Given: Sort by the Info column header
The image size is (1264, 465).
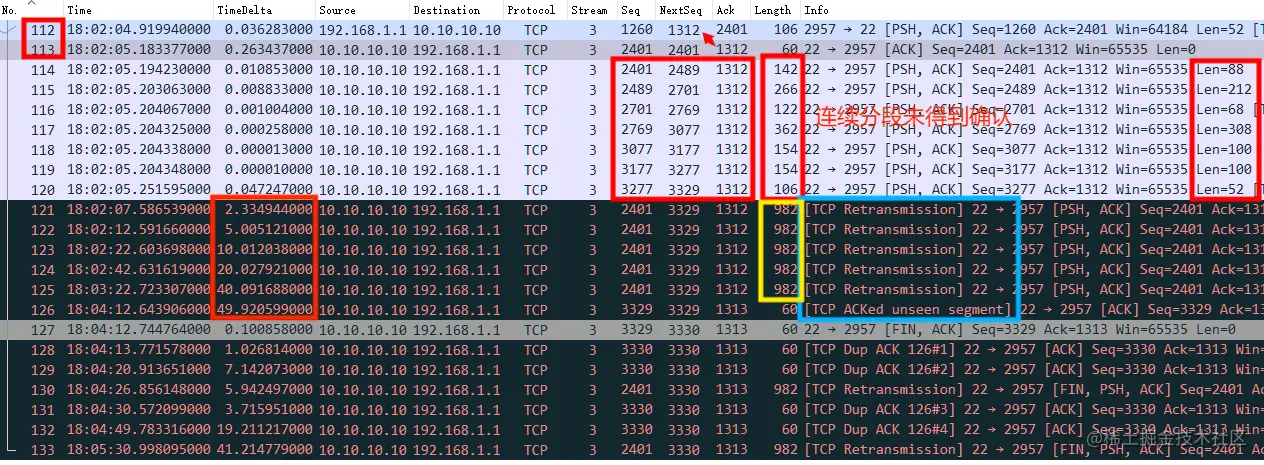Looking at the screenshot, I should [x=816, y=10].
